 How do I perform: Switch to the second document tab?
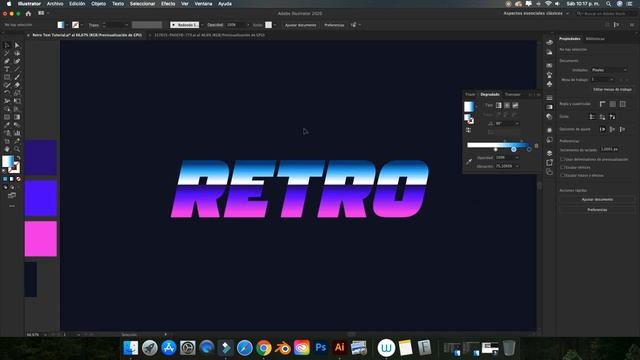(x=209, y=35)
